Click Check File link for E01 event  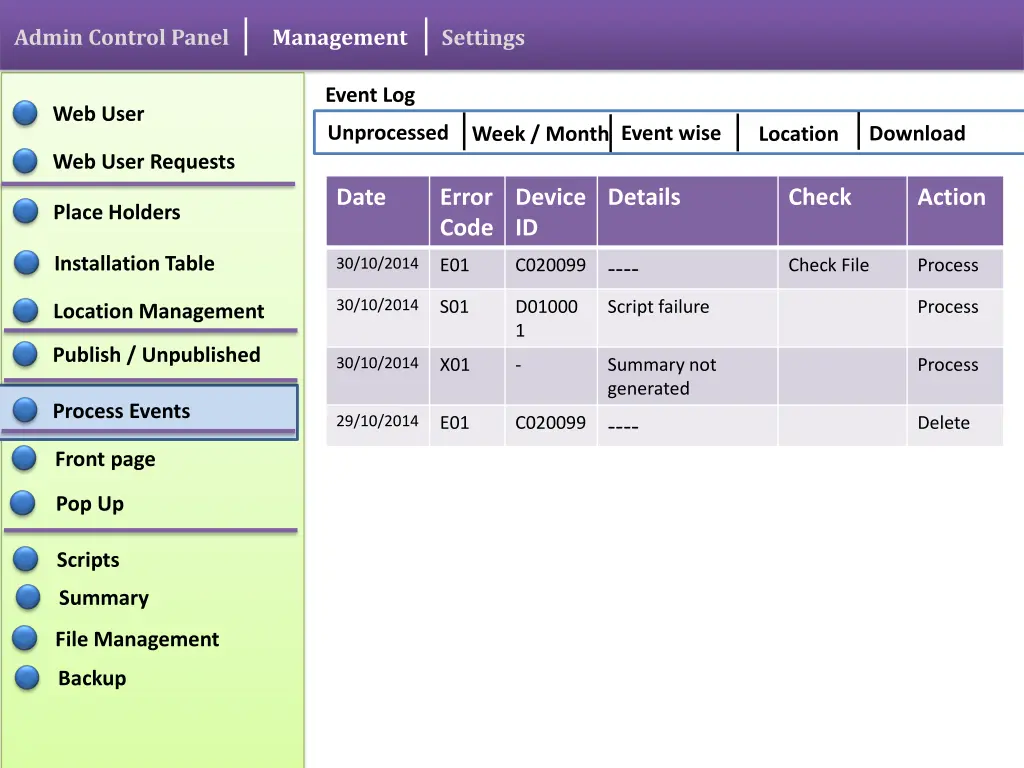point(828,265)
